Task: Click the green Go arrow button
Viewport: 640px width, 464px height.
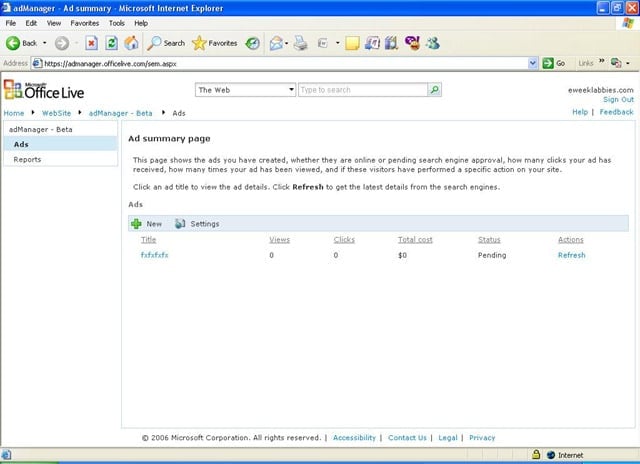Action: (x=548, y=63)
